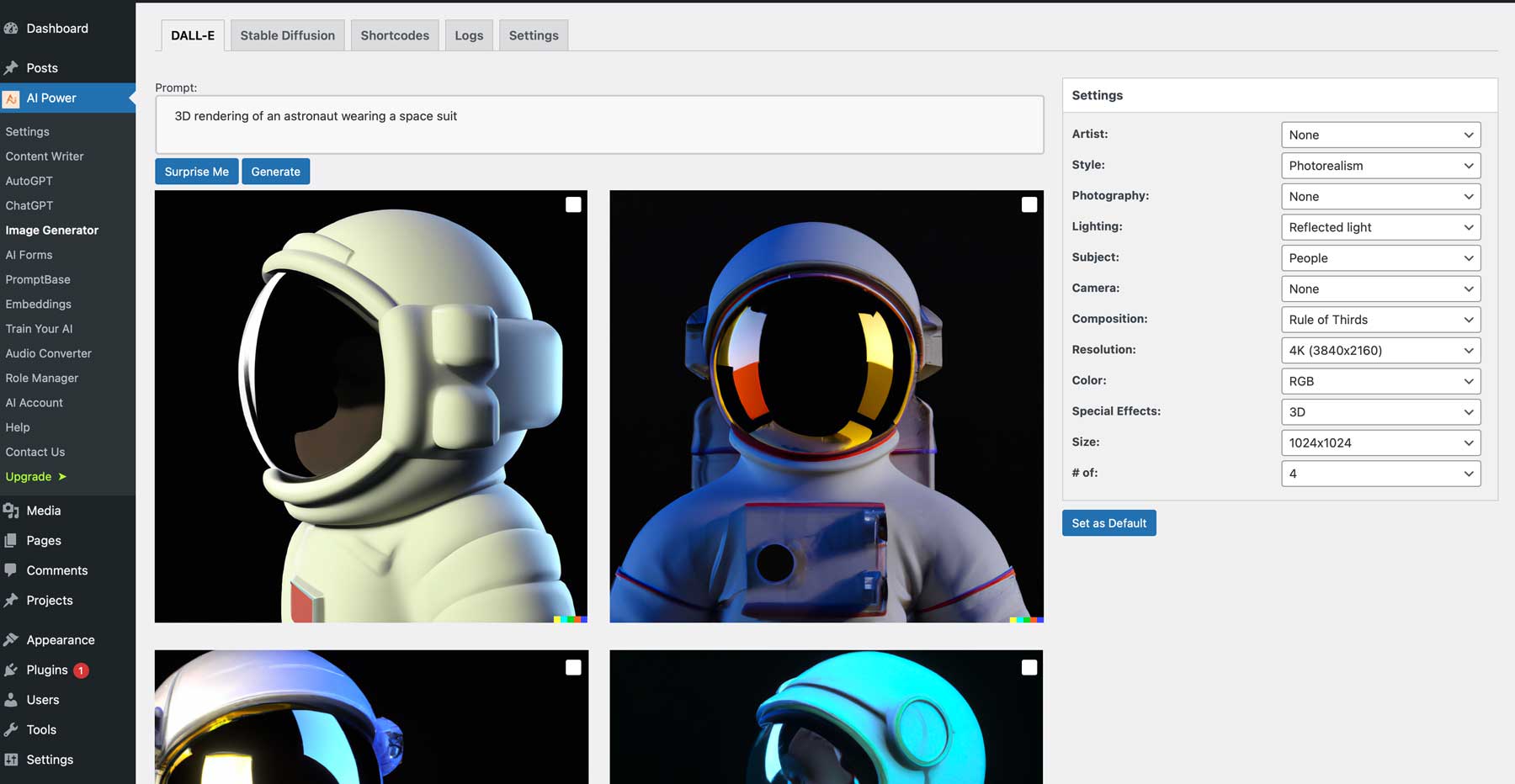Click Set as Default in Settings panel
Image resolution: width=1515 pixels, height=784 pixels.
click(x=1108, y=522)
